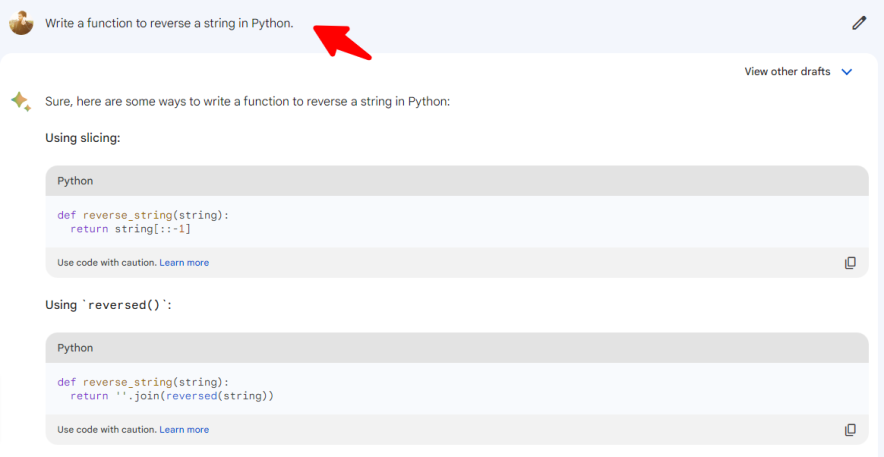Copy the slicing code snippet
Screen dimensions: 884x457
coord(850,263)
